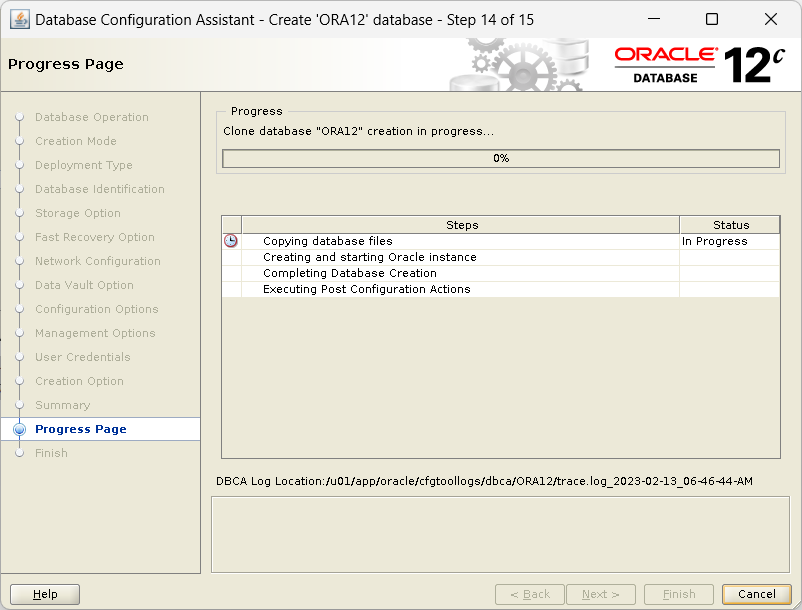
Task: Click the Help button
Action: tap(45, 594)
